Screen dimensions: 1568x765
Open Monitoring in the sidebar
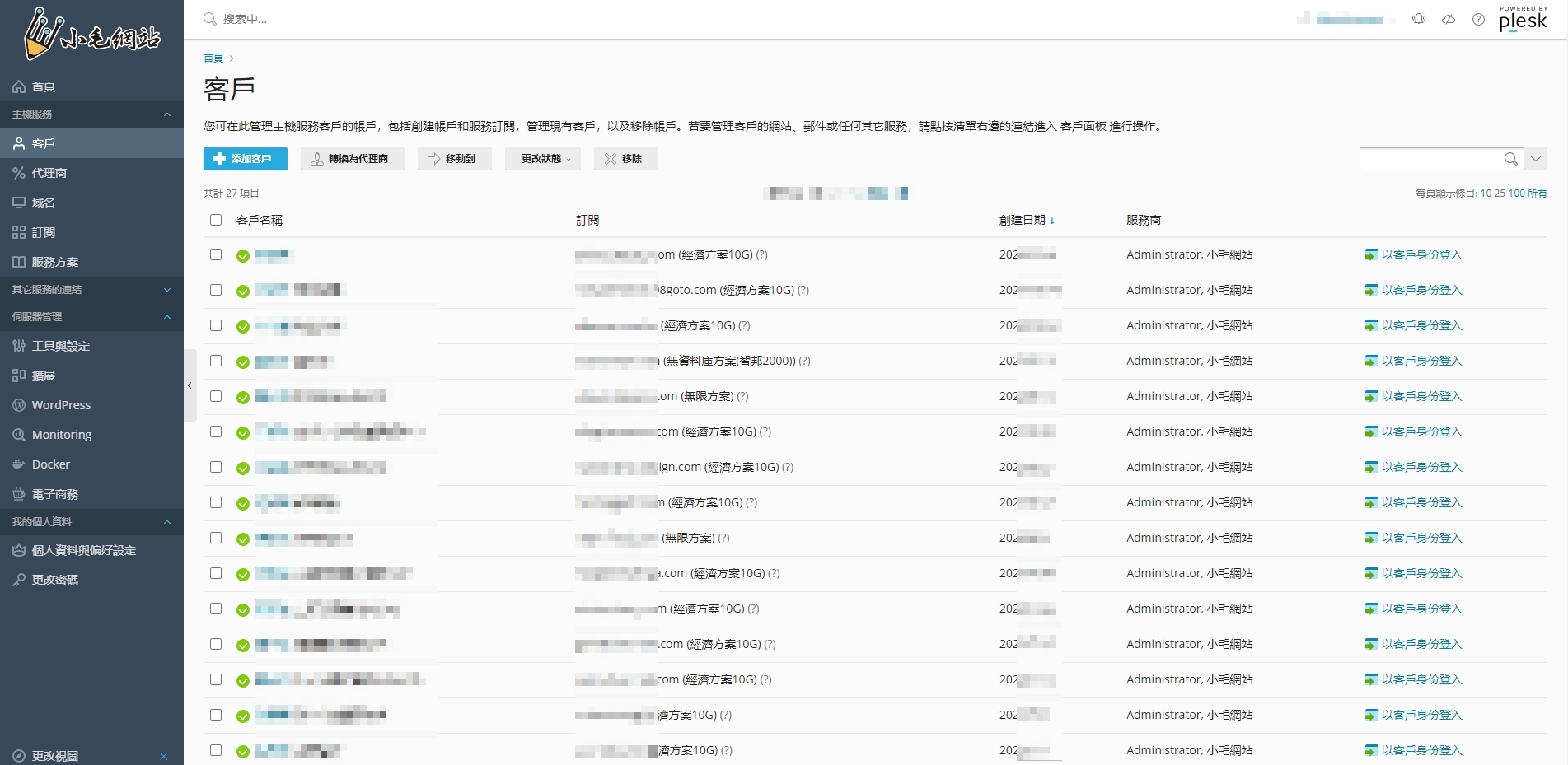tap(62, 435)
